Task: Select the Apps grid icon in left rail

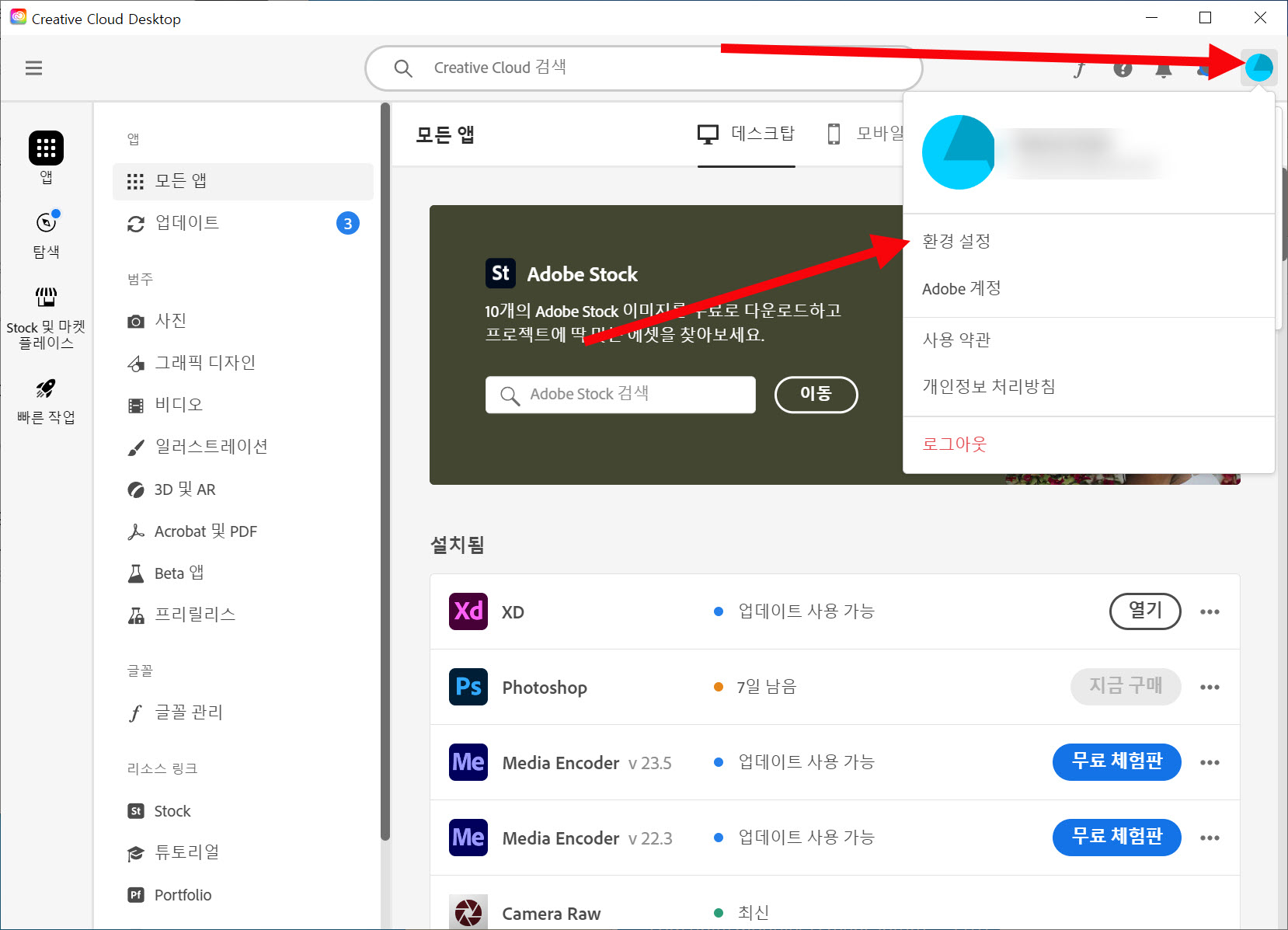Action: [x=46, y=148]
